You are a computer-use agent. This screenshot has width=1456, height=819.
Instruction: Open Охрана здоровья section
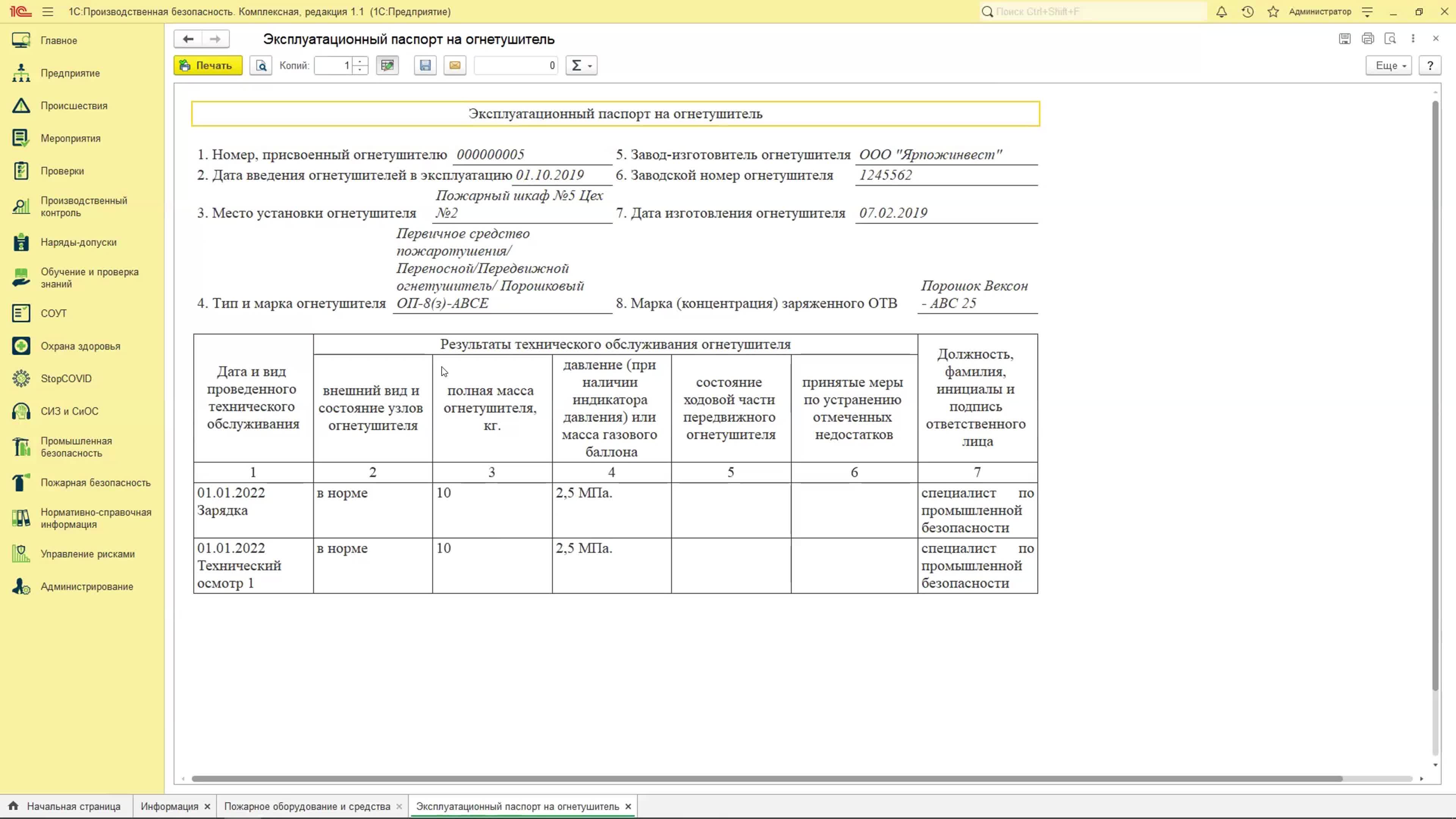[80, 347]
